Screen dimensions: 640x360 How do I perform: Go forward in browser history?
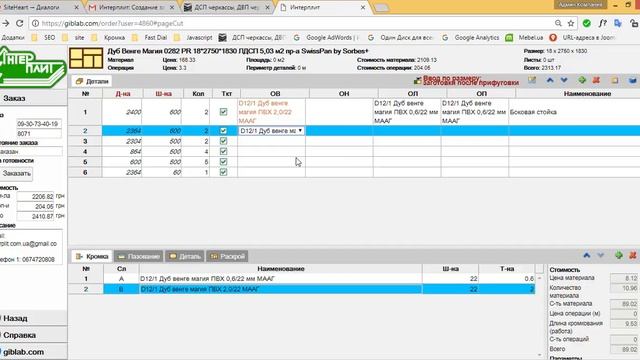pyautogui.click(x=5, y=23)
